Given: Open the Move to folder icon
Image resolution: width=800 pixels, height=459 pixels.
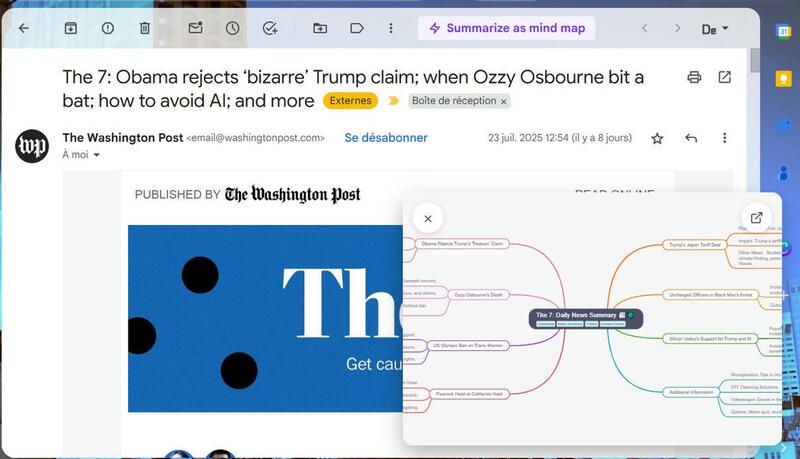Looking at the screenshot, I should [x=320, y=28].
